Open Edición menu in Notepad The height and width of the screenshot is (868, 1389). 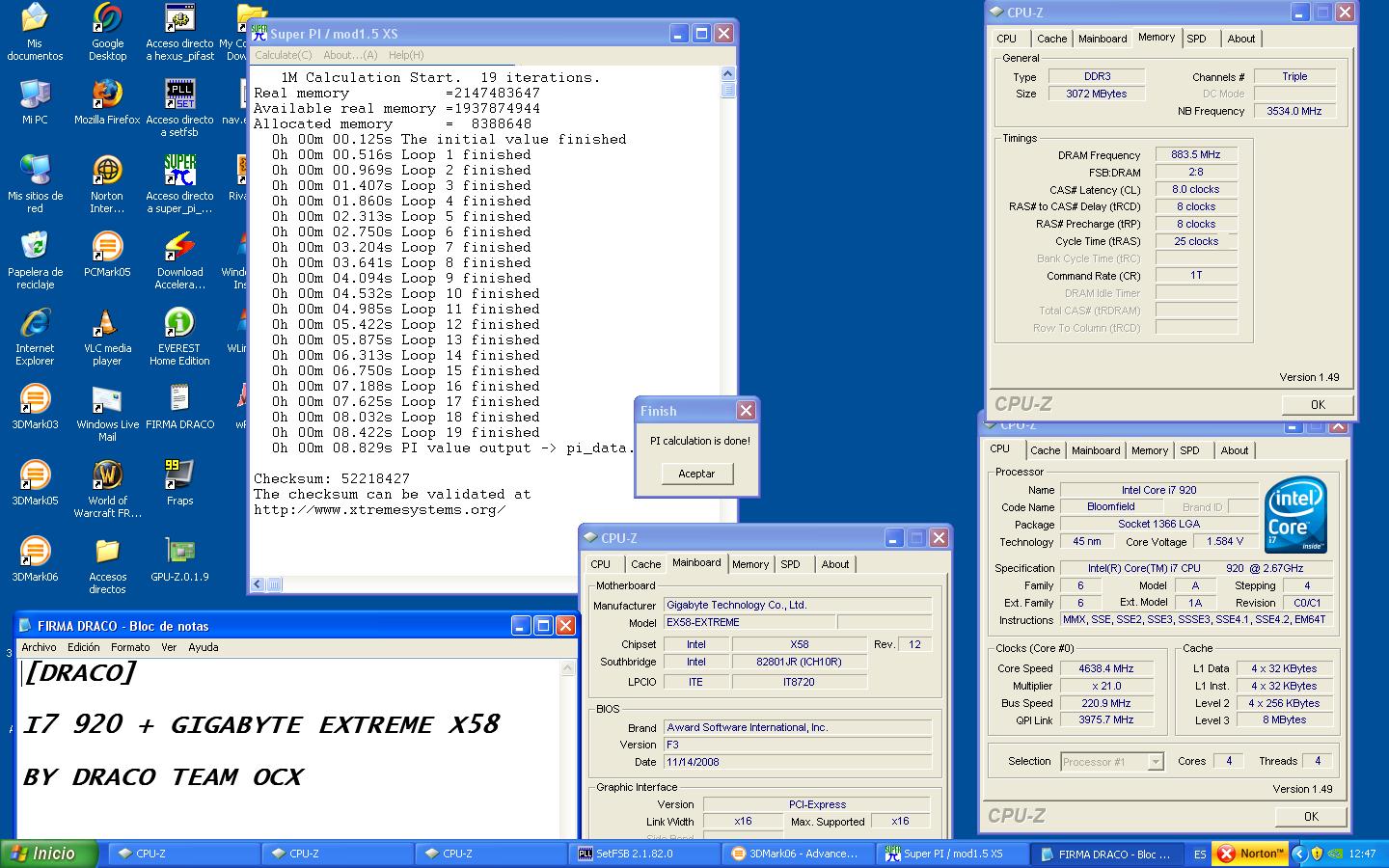pos(84,647)
